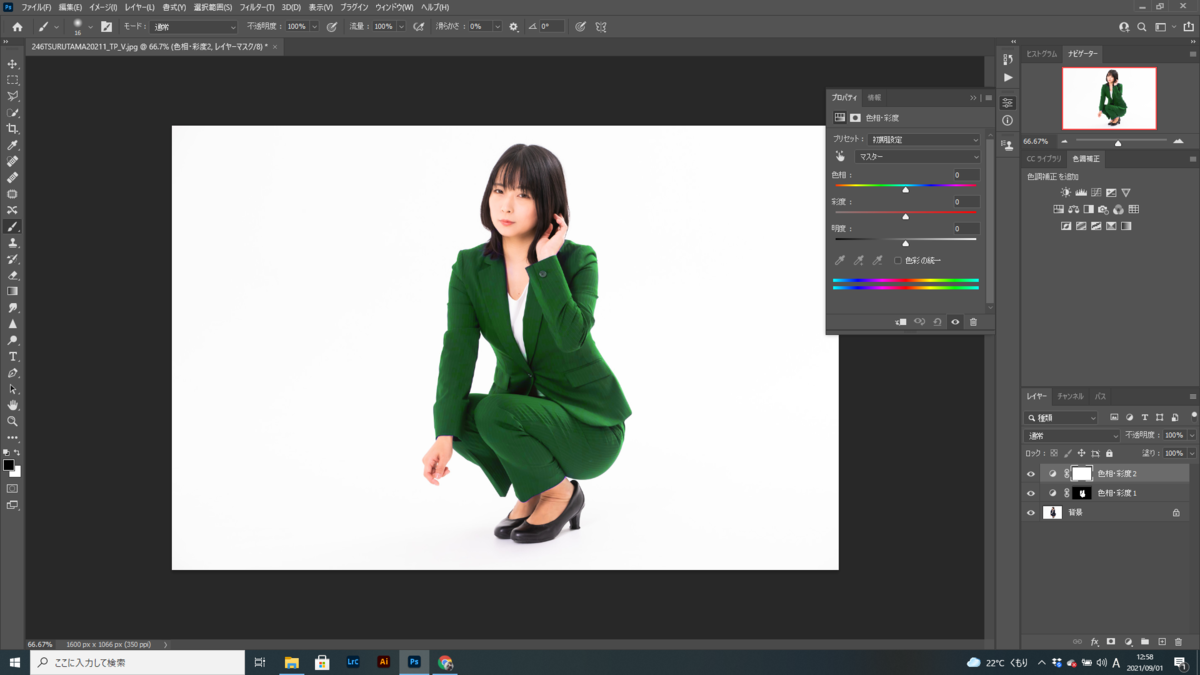Click the reset arrow at Properties panel bottom

pyautogui.click(x=937, y=321)
